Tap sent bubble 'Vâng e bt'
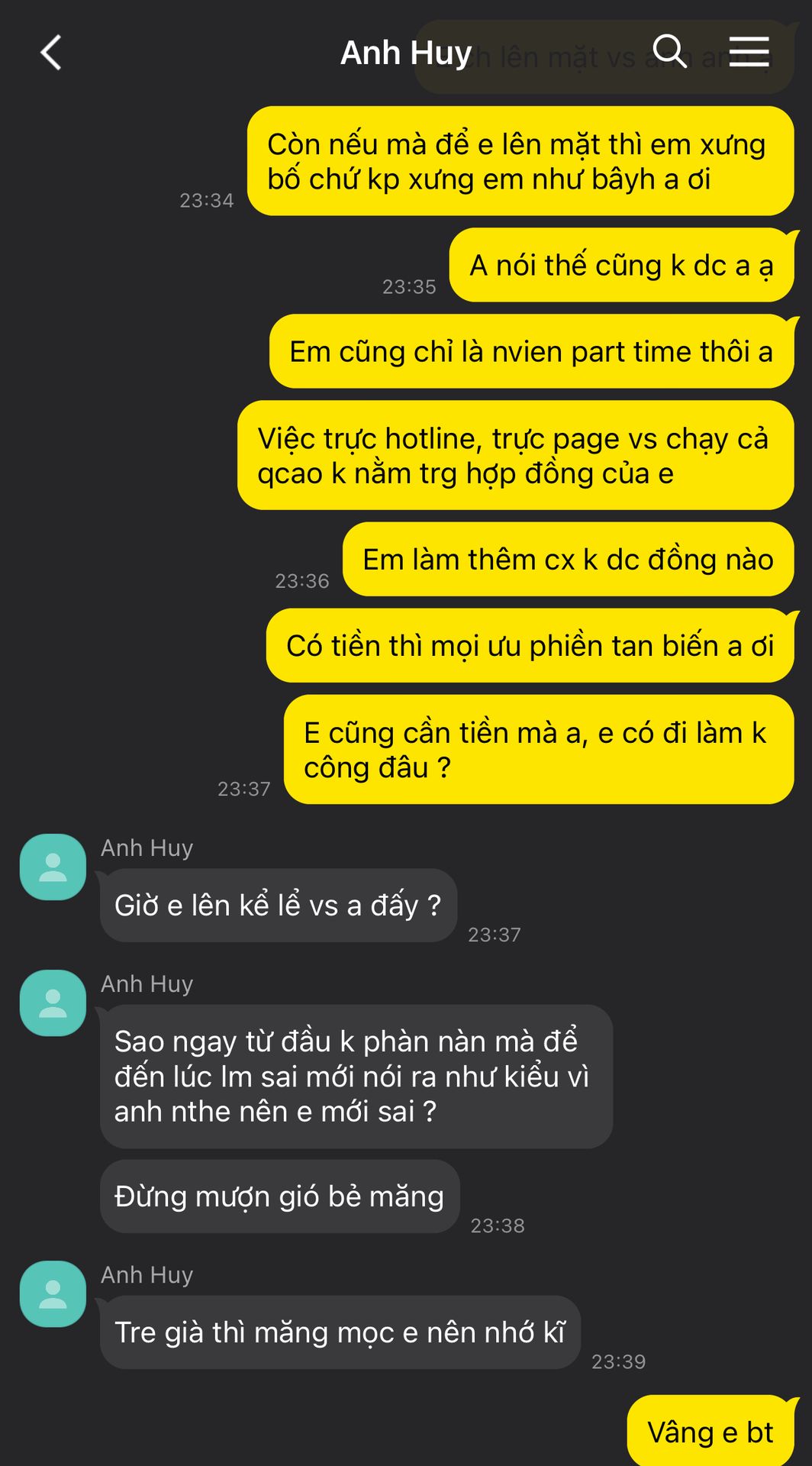812x1466 pixels. point(710,1431)
